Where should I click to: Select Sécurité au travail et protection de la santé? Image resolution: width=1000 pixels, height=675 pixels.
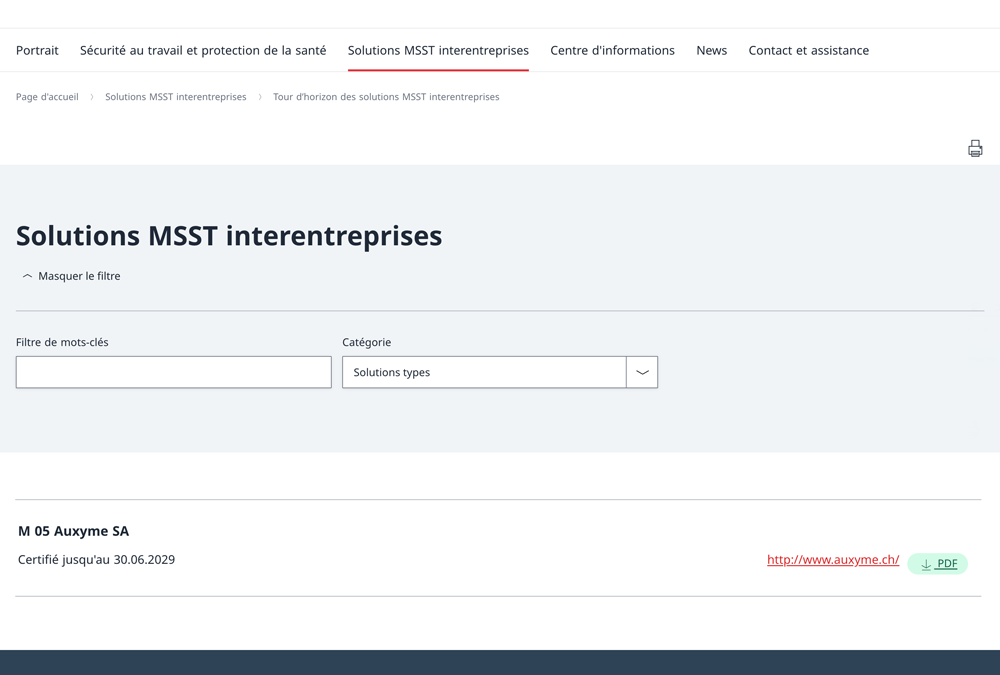click(x=203, y=50)
